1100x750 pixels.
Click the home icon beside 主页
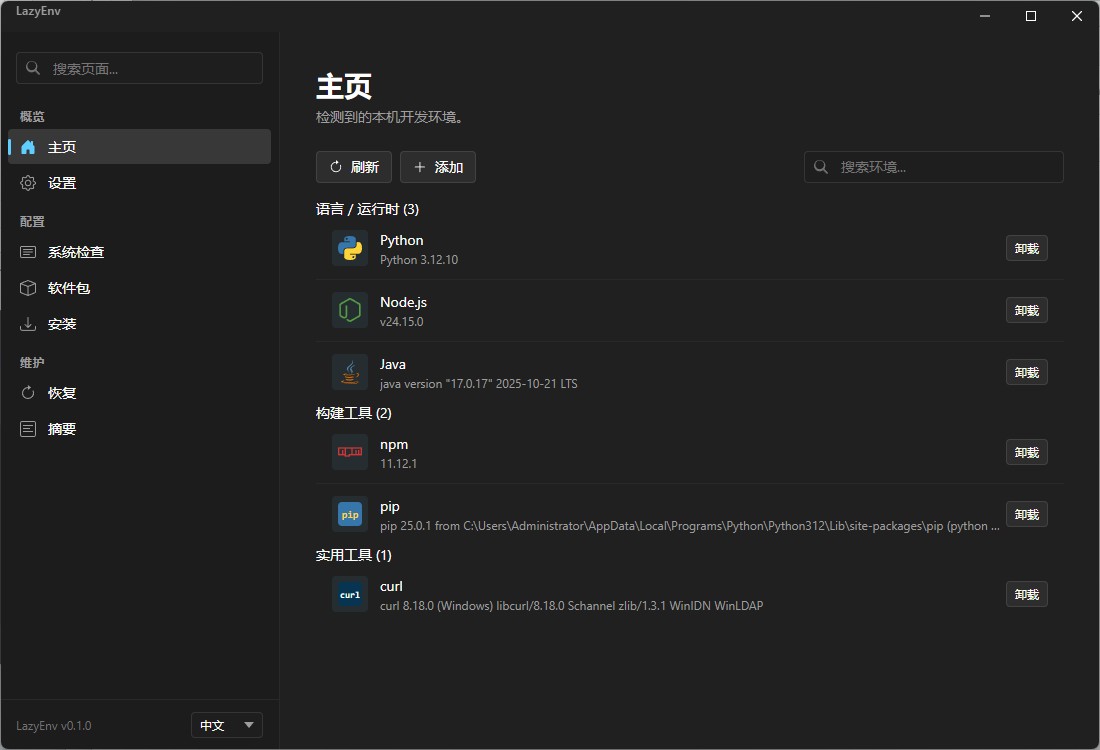tap(28, 147)
